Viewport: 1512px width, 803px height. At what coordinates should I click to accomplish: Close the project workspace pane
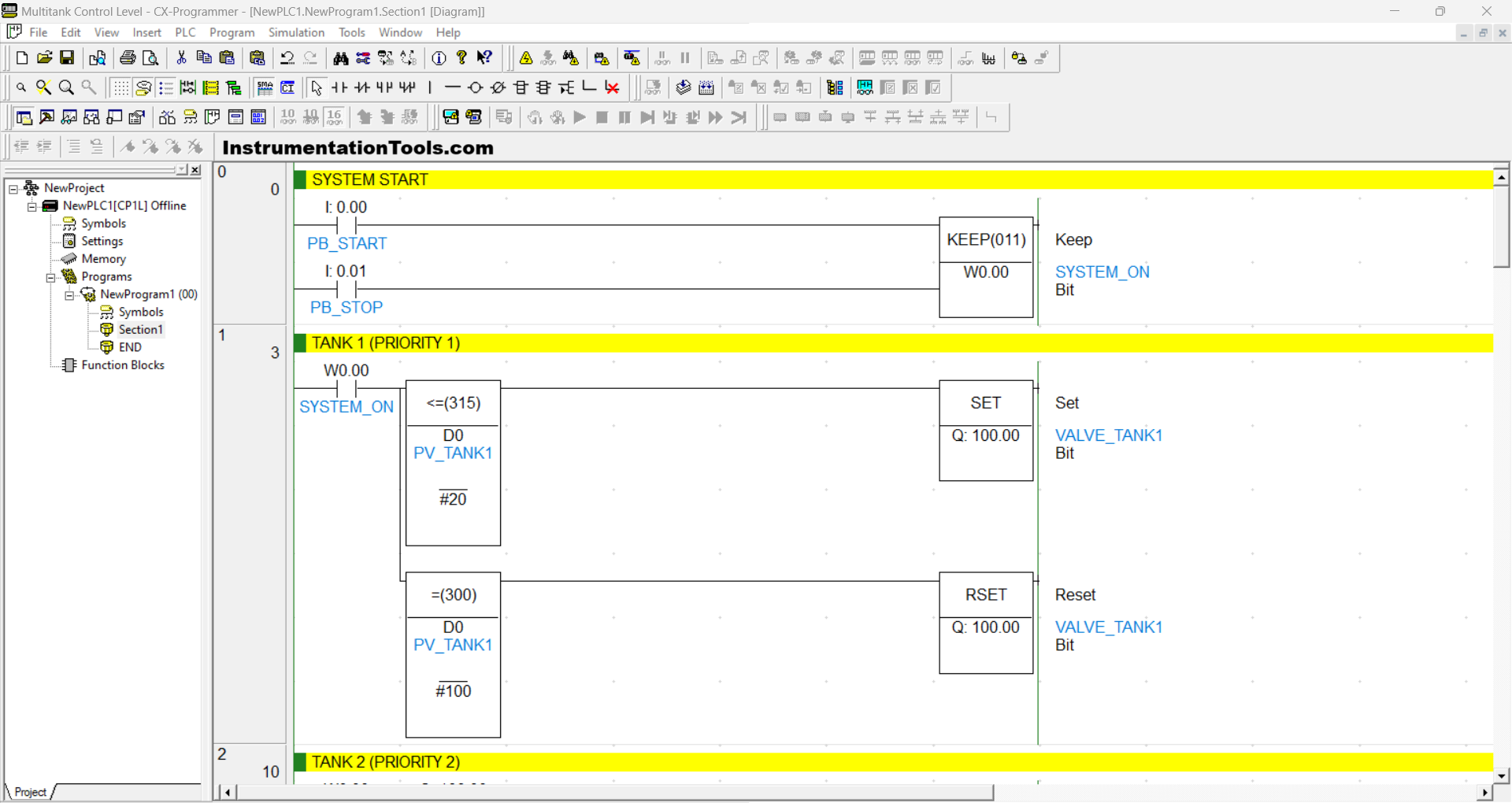[x=196, y=170]
